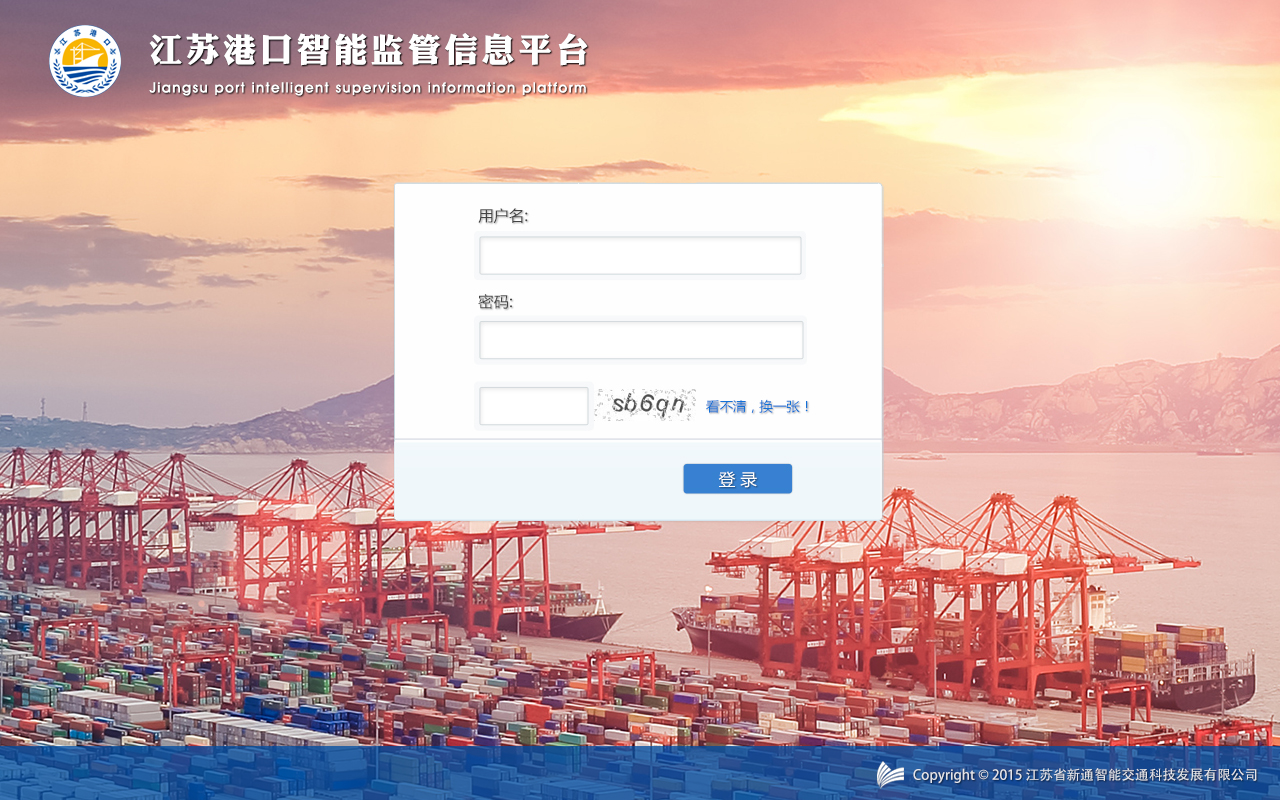Click the sb6qn captcha image
Image resolution: width=1280 pixels, height=800 pixels.
646,405
